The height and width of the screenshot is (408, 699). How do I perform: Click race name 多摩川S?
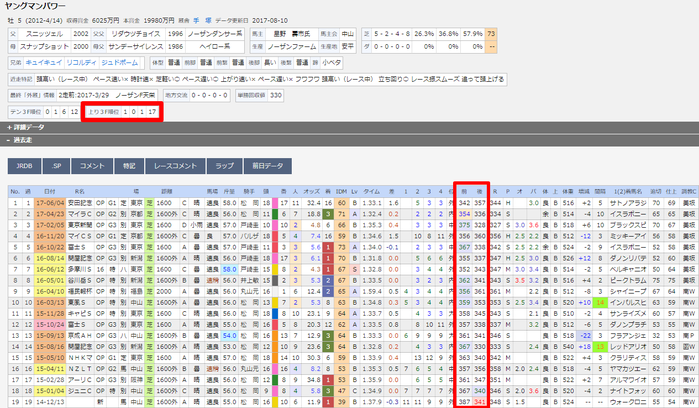pyautogui.click(x=80, y=269)
